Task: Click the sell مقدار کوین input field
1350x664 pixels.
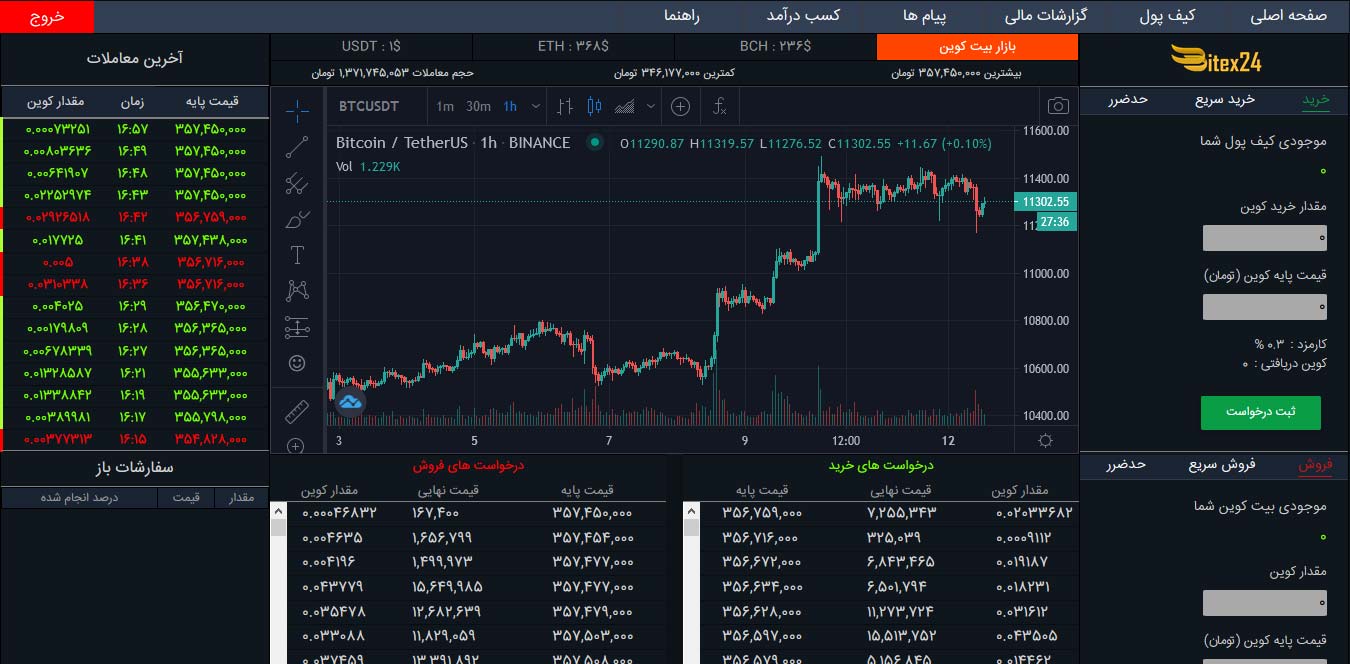Action: [x=1265, y=603]
